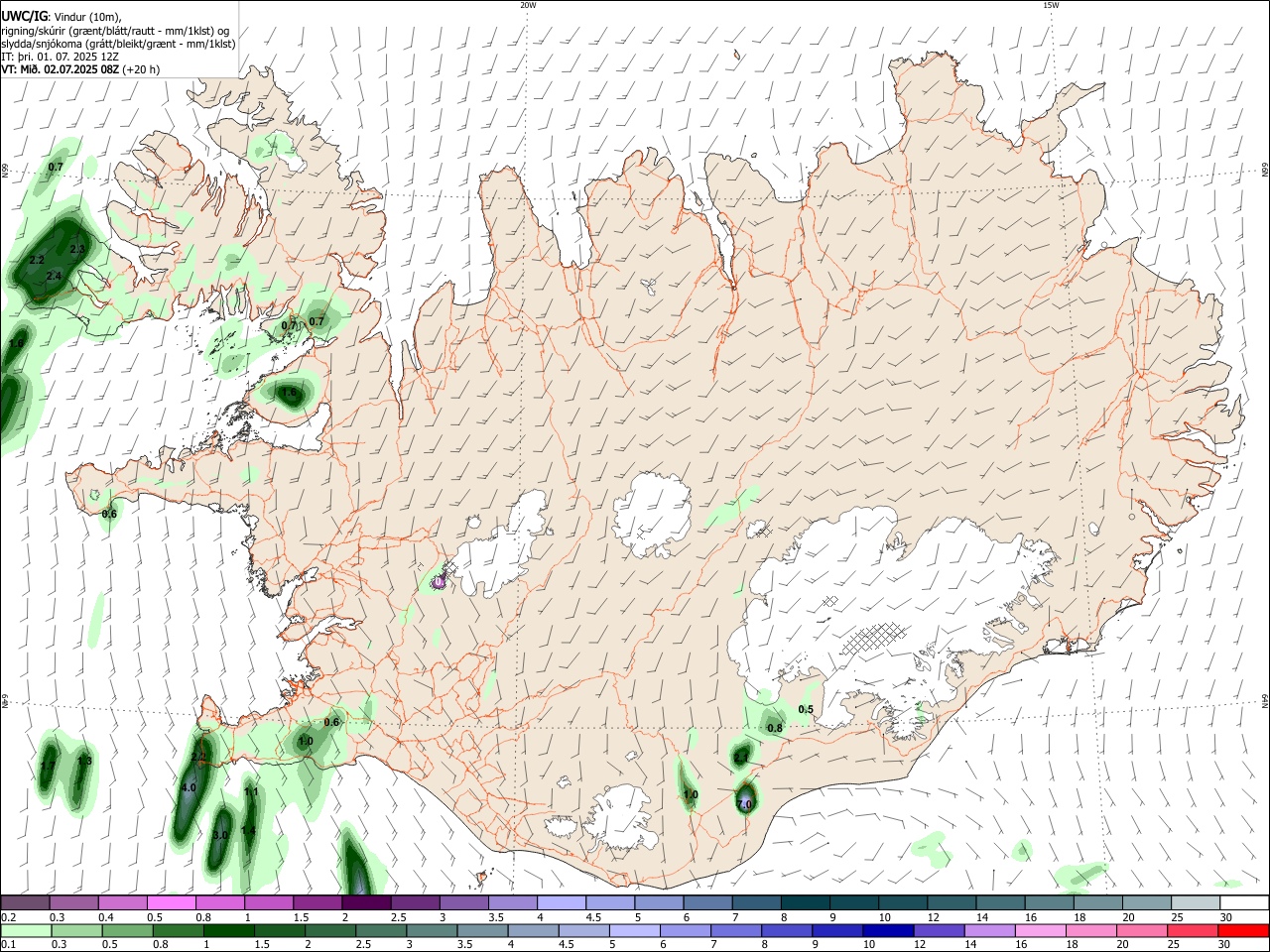This screenshot has height=952, width=1270.
Task: Click the 'UWC/IG: Vindur (10m)' title text
Action: click(61, 16)
